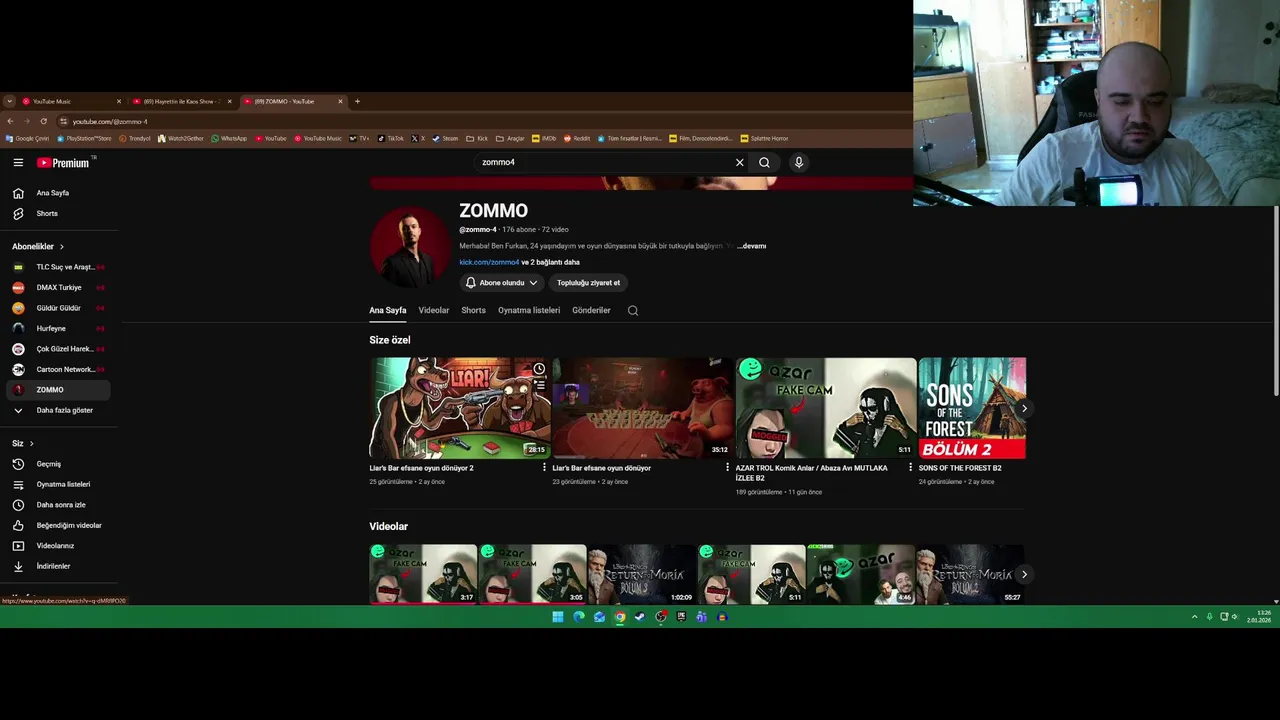Open Windows Start menu
Image resolution: width=1280 pixels, height=720 pixels.
(558, 617)
